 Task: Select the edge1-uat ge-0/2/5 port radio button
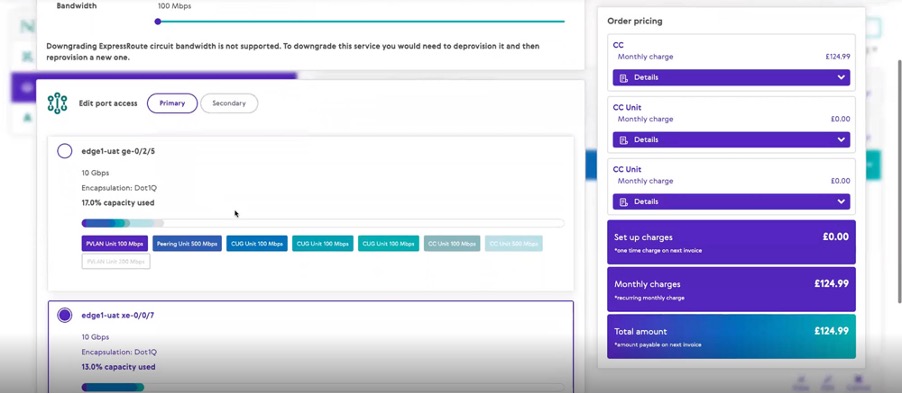(64, 151)
